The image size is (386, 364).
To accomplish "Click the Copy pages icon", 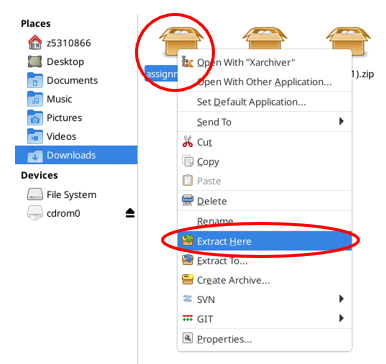I will (x=187, y=161).
